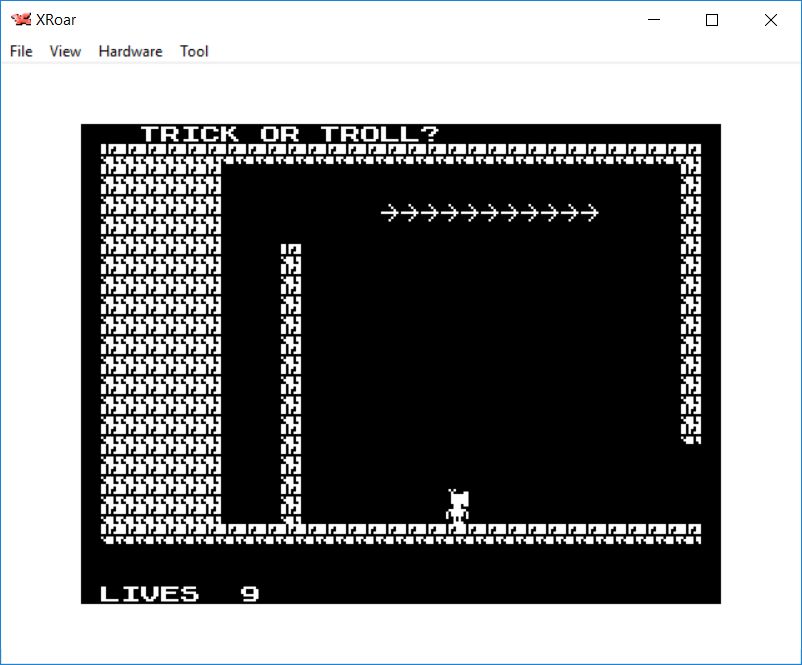Click the large brick wall block on left
This screenshot has height=665, width=802.
tap(160, 340)
